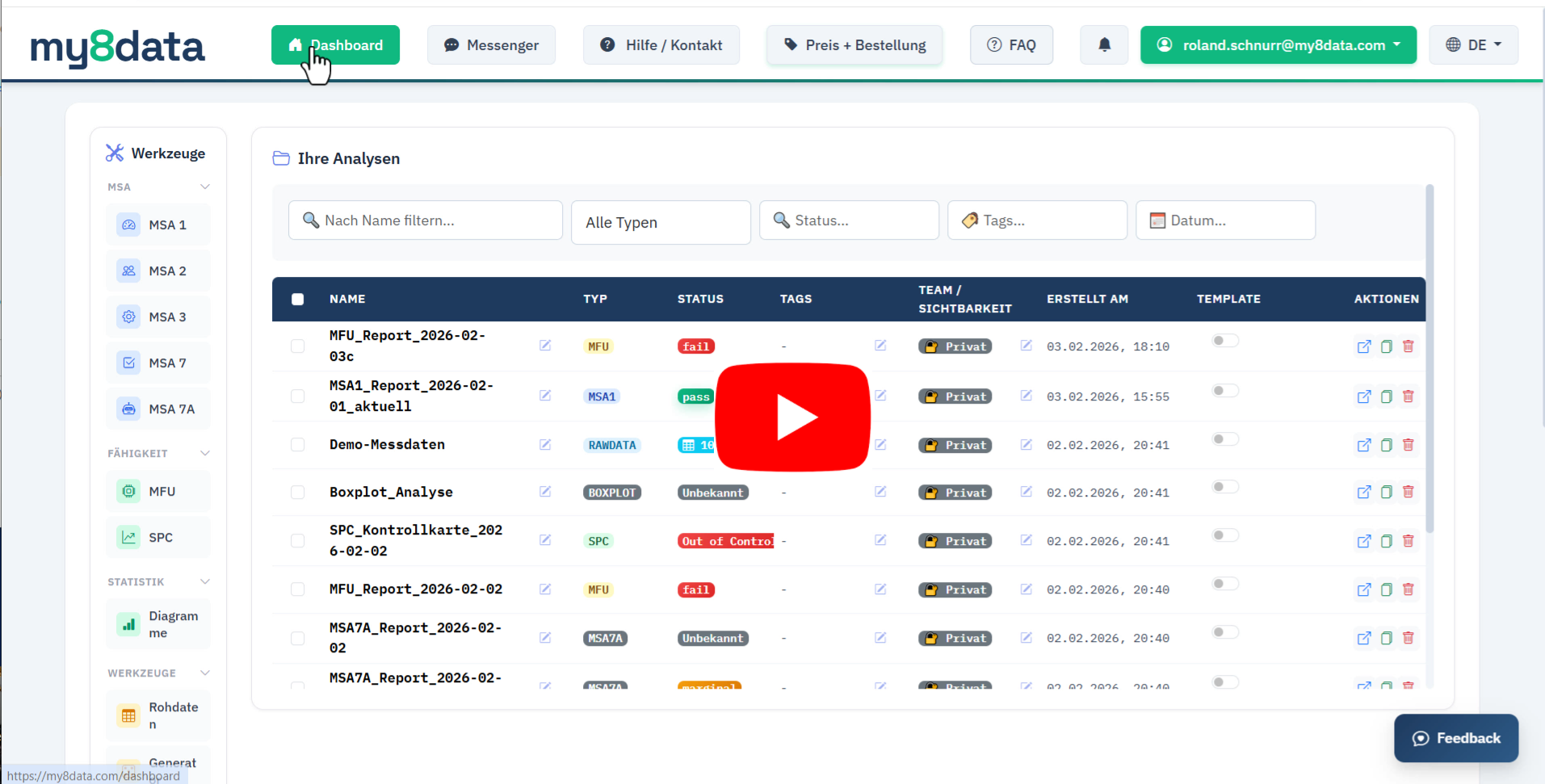Check the select-all checkbox in header
The image size is (1545, 784).
298,300
